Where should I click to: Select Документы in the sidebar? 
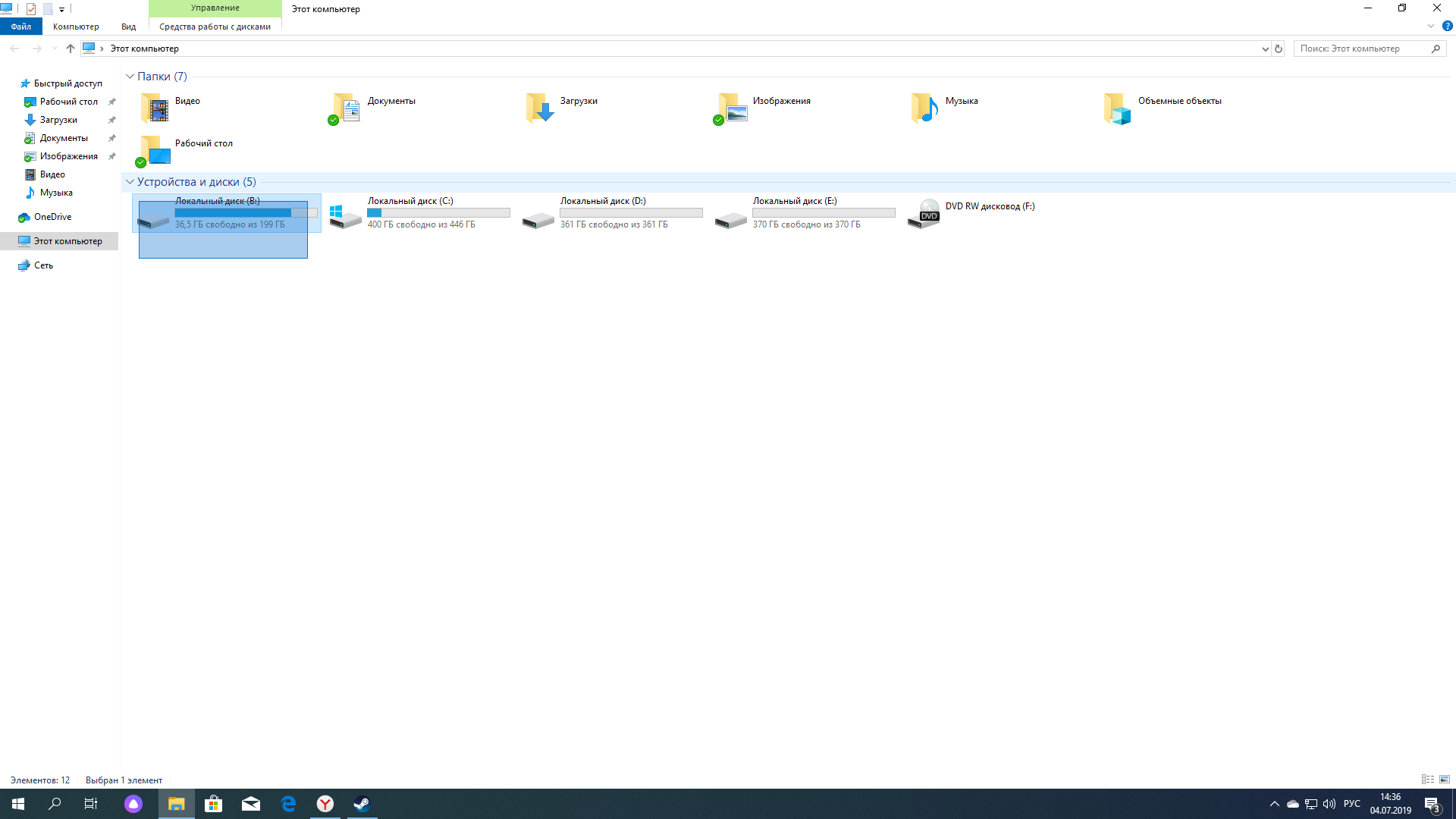pos(64,138)
